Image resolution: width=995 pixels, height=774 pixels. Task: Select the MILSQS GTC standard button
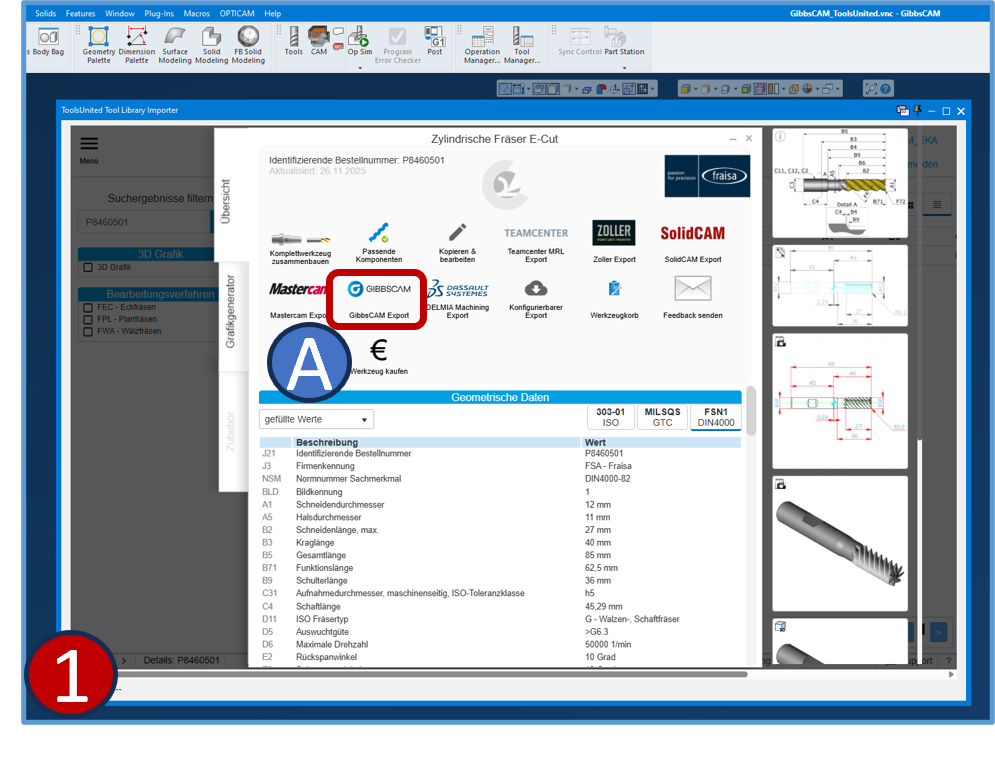[662, 417]
